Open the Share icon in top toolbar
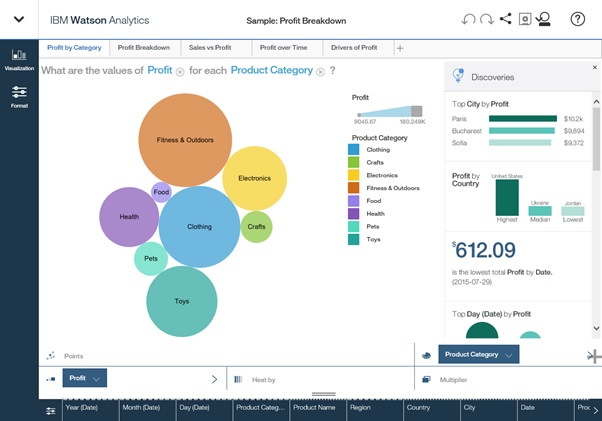This screenshot has height=421, width=602. click(505, 19)
